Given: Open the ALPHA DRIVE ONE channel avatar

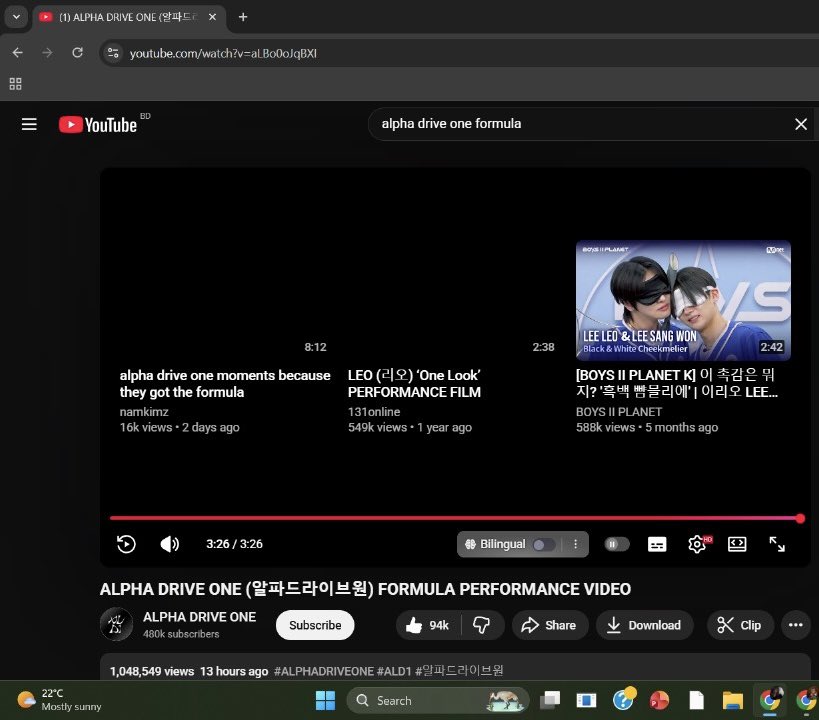Looking at the screenshot, I should (x=116, y=624).
